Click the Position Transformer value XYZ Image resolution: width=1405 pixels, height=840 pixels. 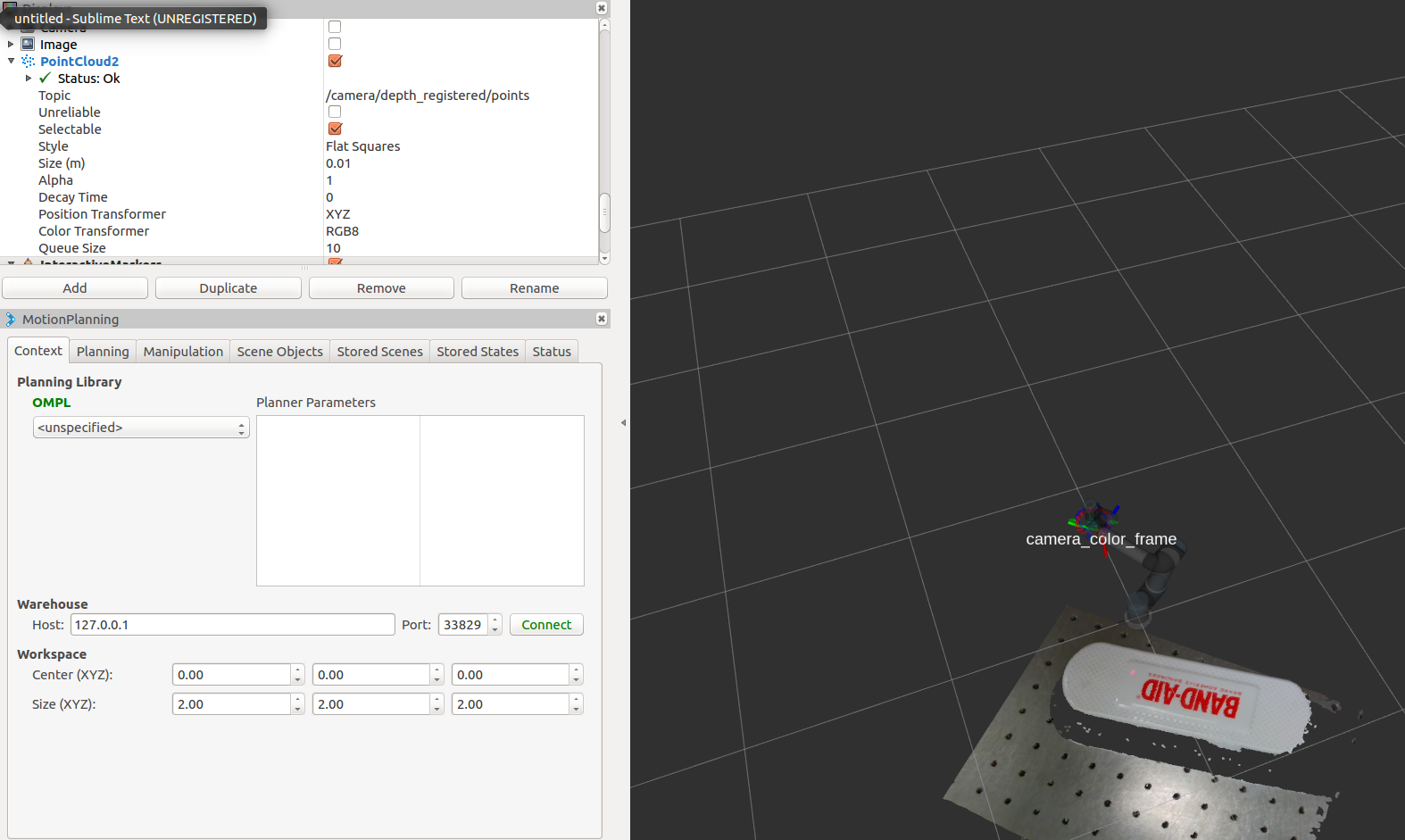338,214
